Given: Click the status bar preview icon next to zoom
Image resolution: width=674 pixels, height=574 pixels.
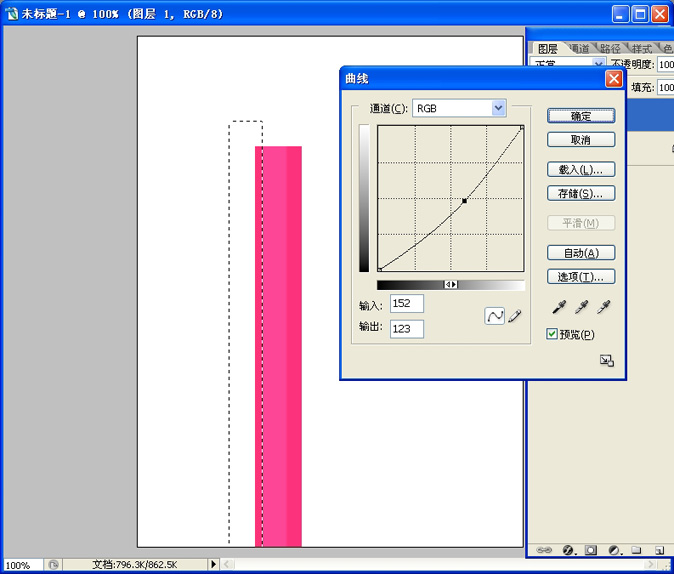Looking at the screenshot, I should [x=53, y=565].
